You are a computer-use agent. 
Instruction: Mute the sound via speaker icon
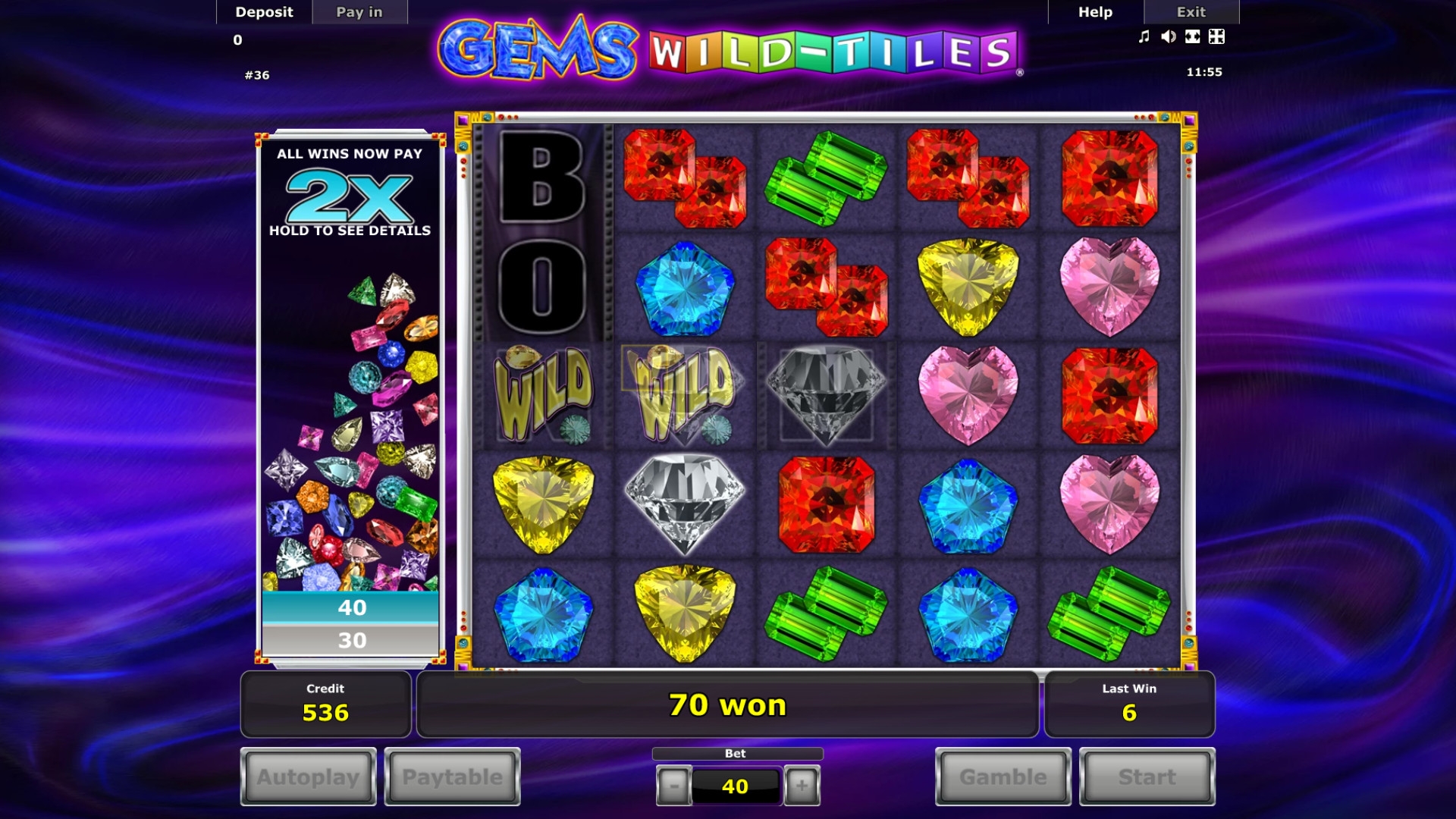tap(1168, 36)
